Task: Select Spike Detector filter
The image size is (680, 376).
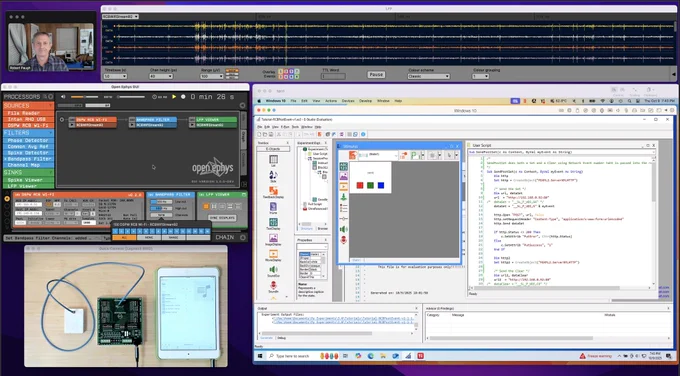Action: 29,153
